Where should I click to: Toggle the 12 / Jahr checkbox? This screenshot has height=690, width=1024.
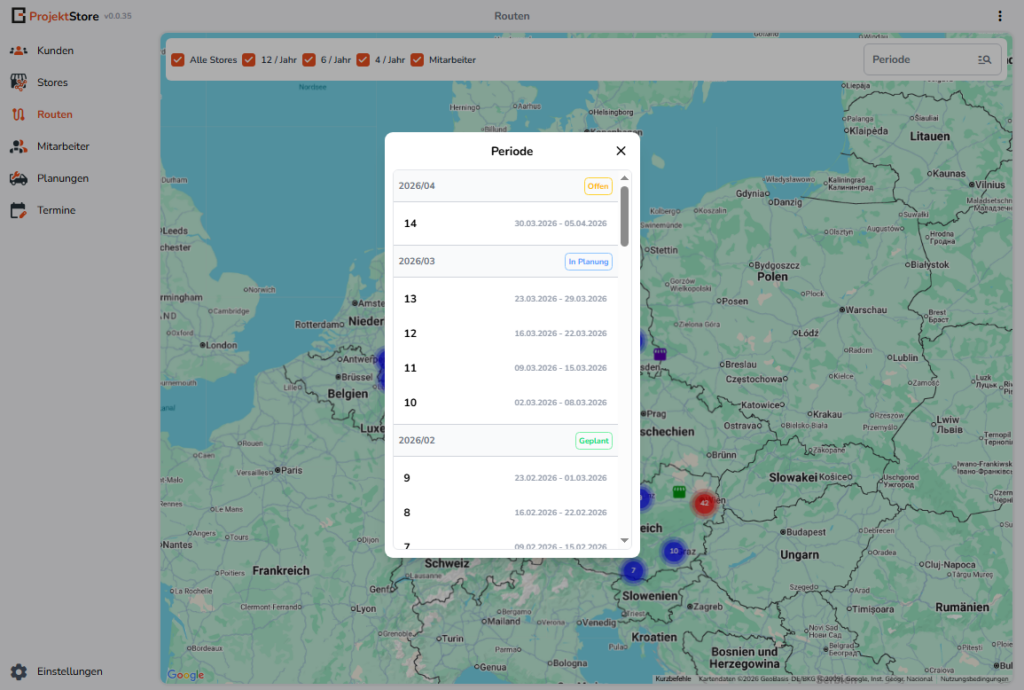pos(248,60)
